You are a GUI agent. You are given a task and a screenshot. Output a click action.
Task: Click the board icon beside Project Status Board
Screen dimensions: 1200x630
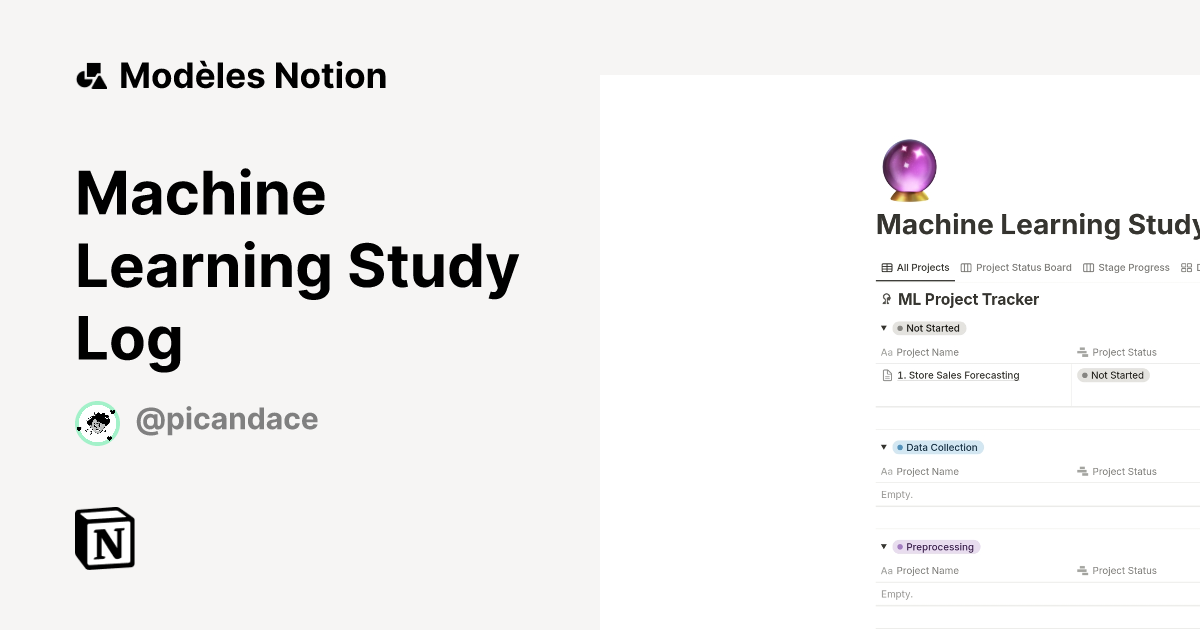966,267
